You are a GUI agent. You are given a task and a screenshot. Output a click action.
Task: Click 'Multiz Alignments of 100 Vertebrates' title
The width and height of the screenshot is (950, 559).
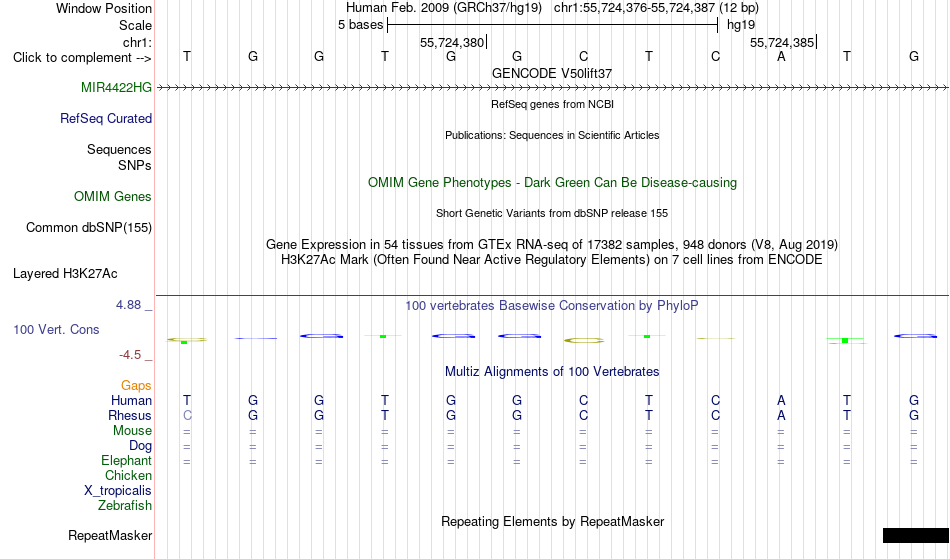(552, 371)
